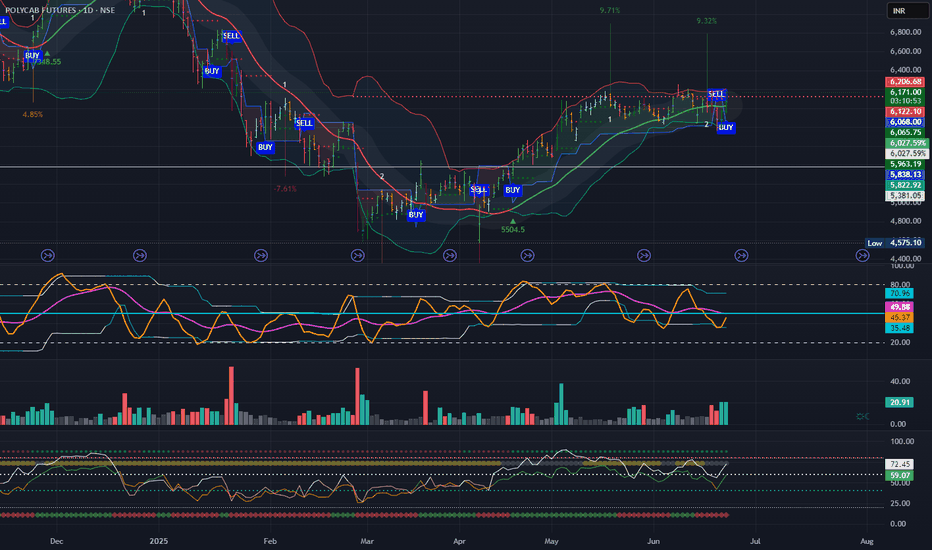Click the cyan 35.48 oscillator value
The height and width of the screenshot is (550, 932).
click(x=899, y=328)
